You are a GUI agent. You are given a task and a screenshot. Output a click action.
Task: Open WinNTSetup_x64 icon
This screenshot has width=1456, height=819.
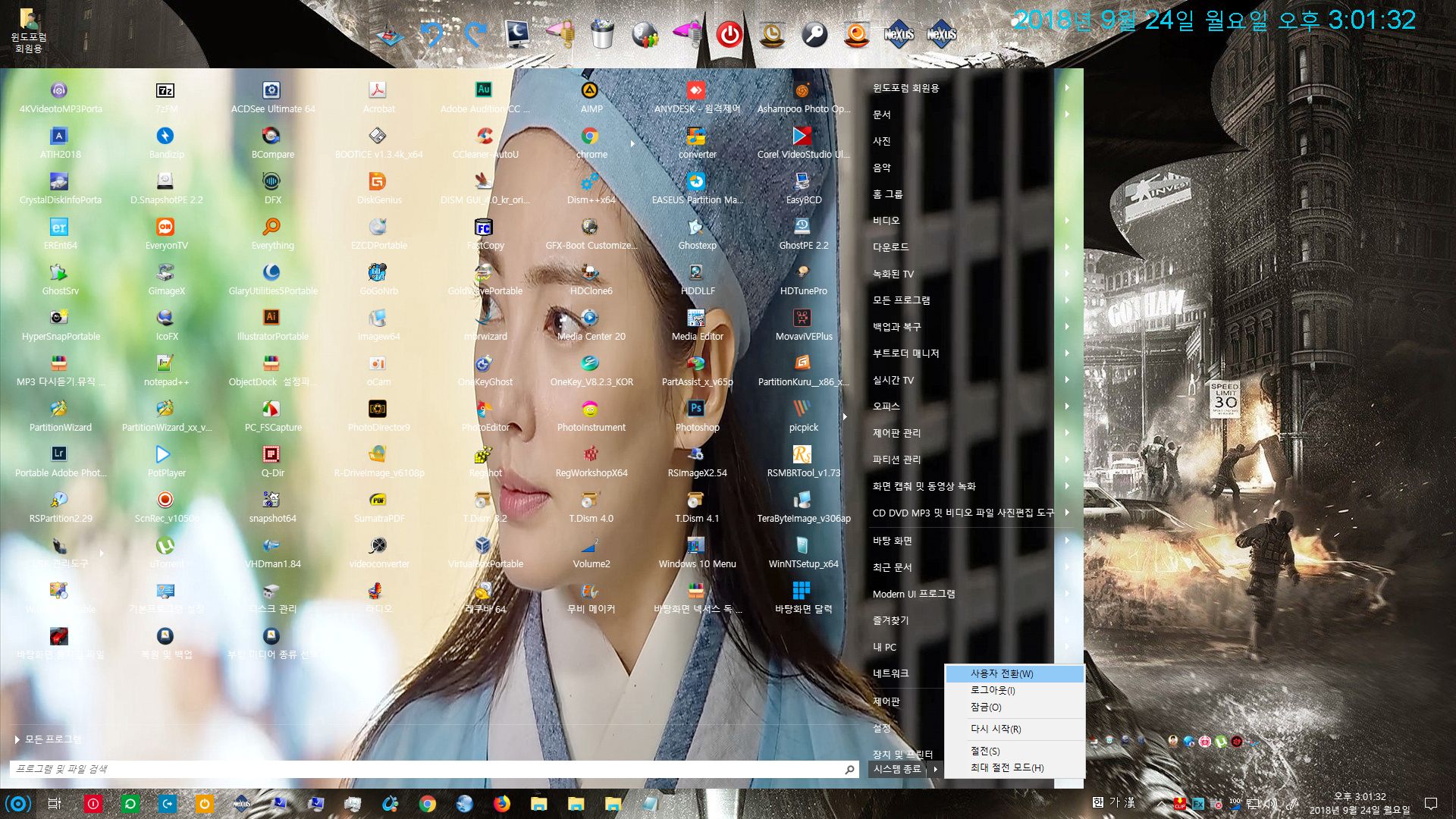(x=802, y=547)
